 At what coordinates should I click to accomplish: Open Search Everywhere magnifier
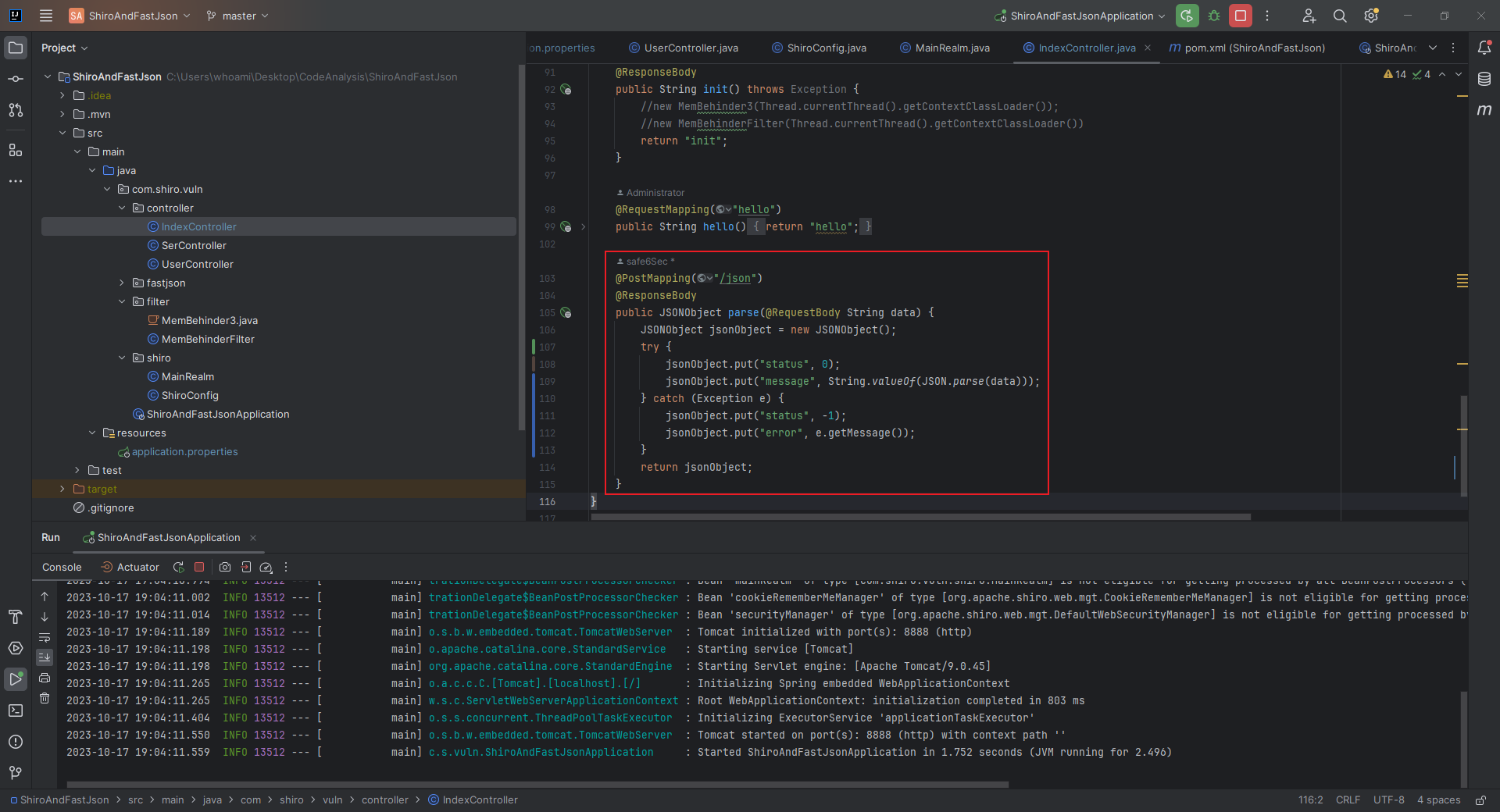pos(1340,16)
